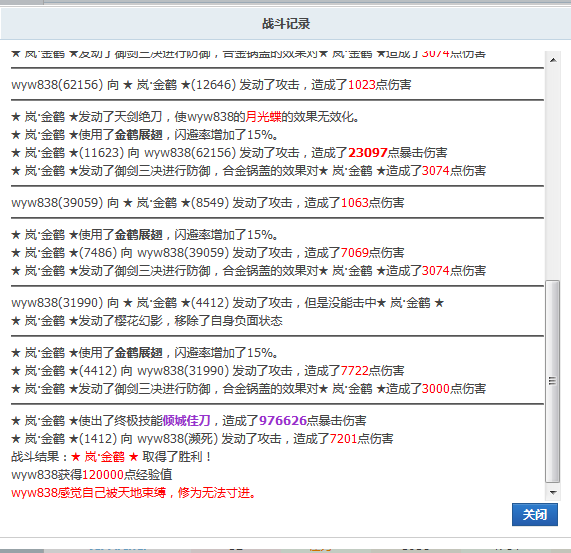This screenshot has width=571, height=553.
Task: Select the line with 1023点伤害
Action: [211, 85]
